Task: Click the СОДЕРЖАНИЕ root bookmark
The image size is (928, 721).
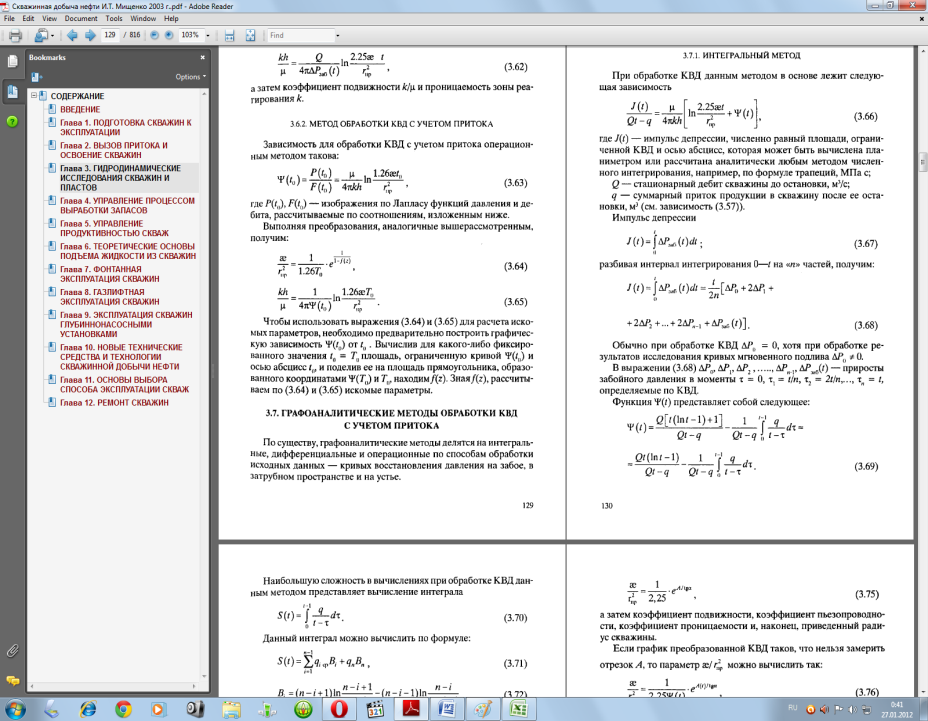Action: tap(77, 96)
